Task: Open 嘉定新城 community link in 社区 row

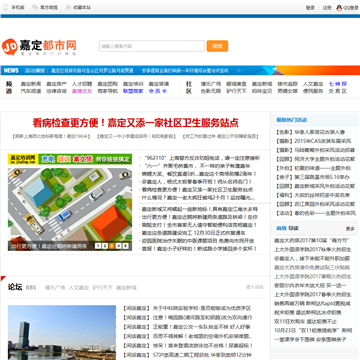Action: [x=262, y=84]
